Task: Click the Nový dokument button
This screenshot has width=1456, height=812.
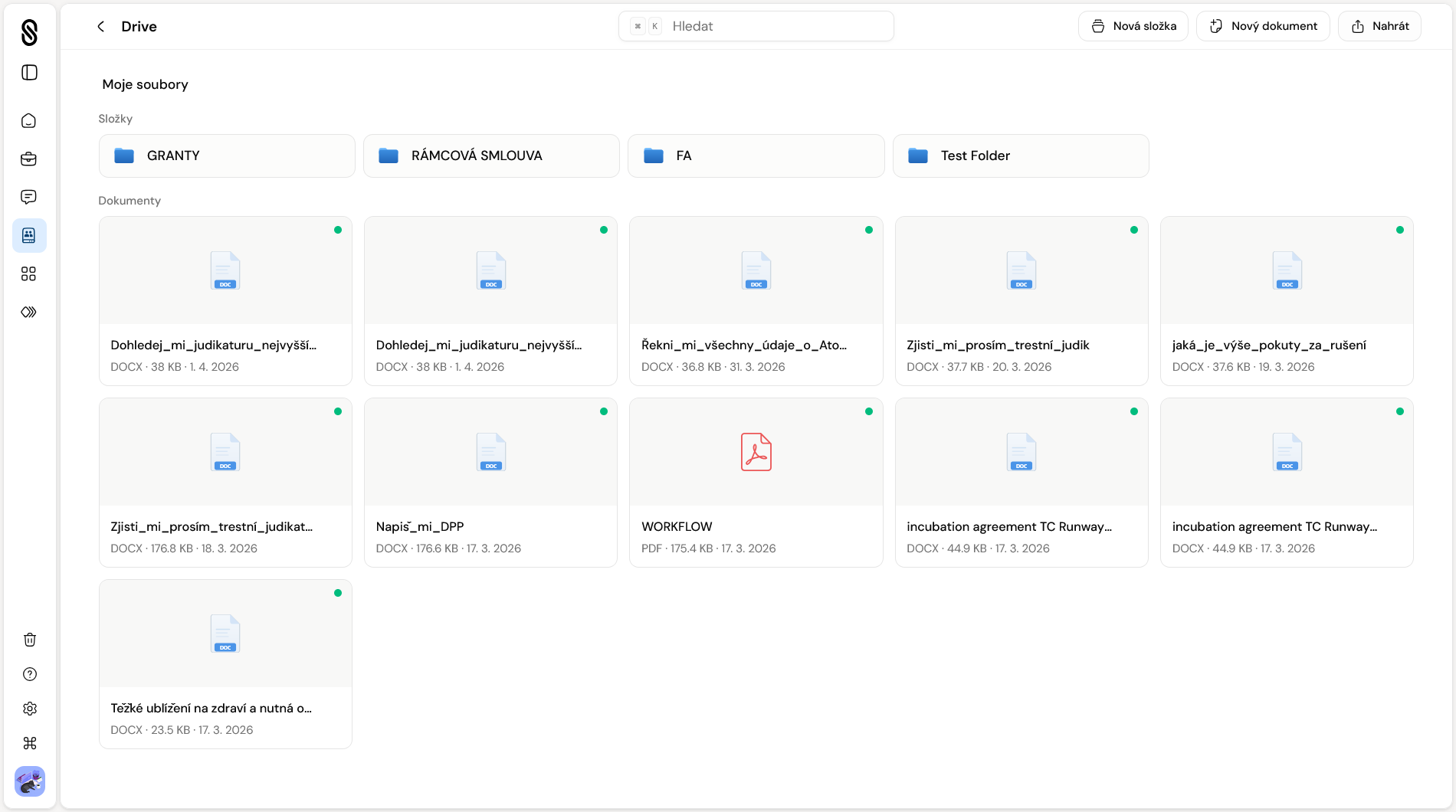Action: 1263,26
